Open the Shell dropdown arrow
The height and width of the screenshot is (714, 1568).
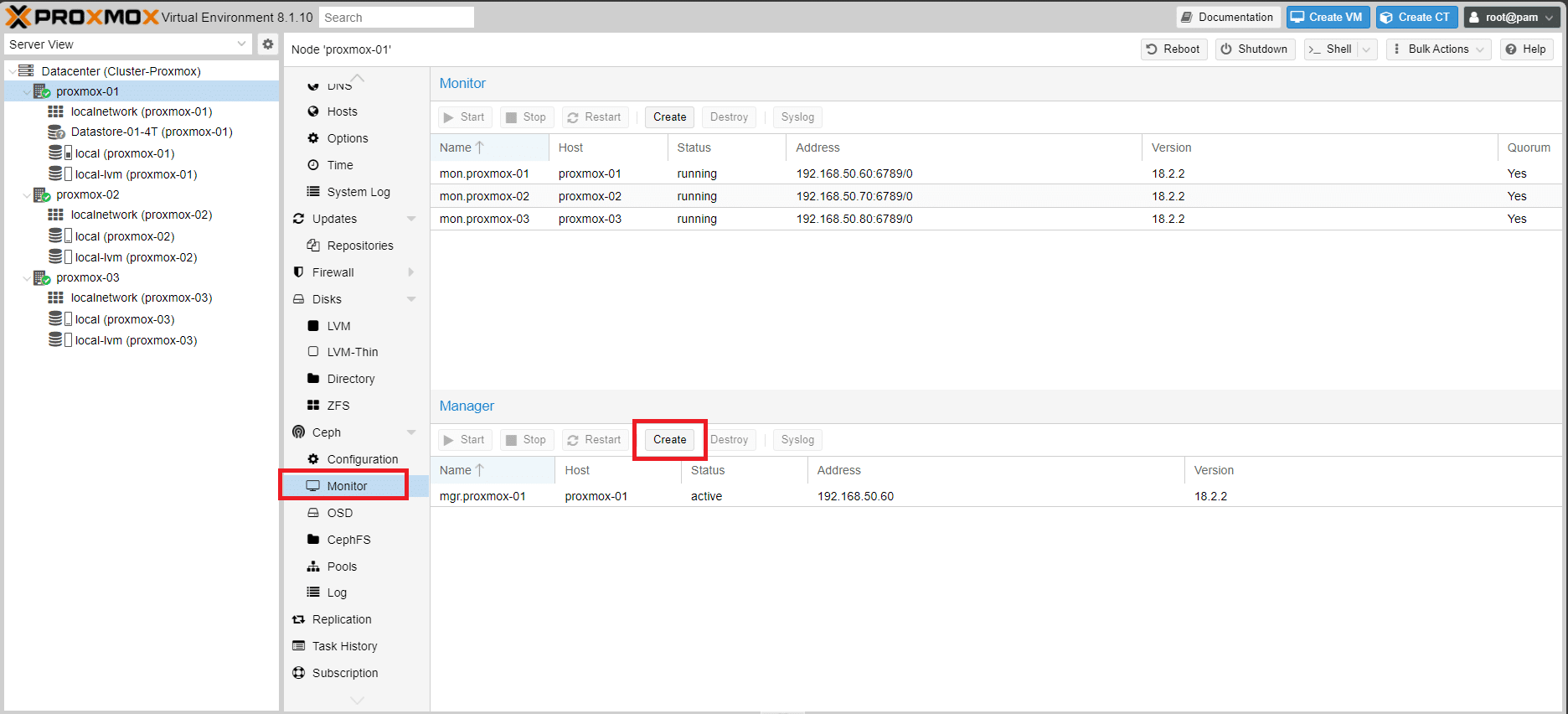click(1367, 49)
